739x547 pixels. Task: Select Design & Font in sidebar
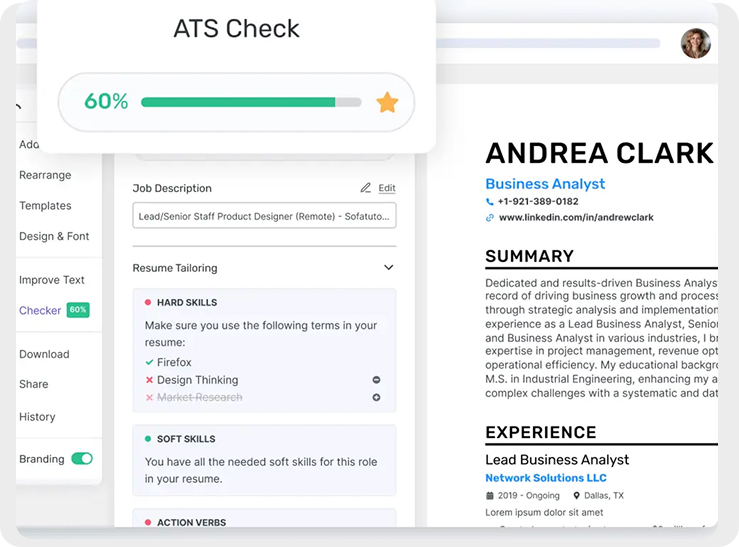click(54, 237)
